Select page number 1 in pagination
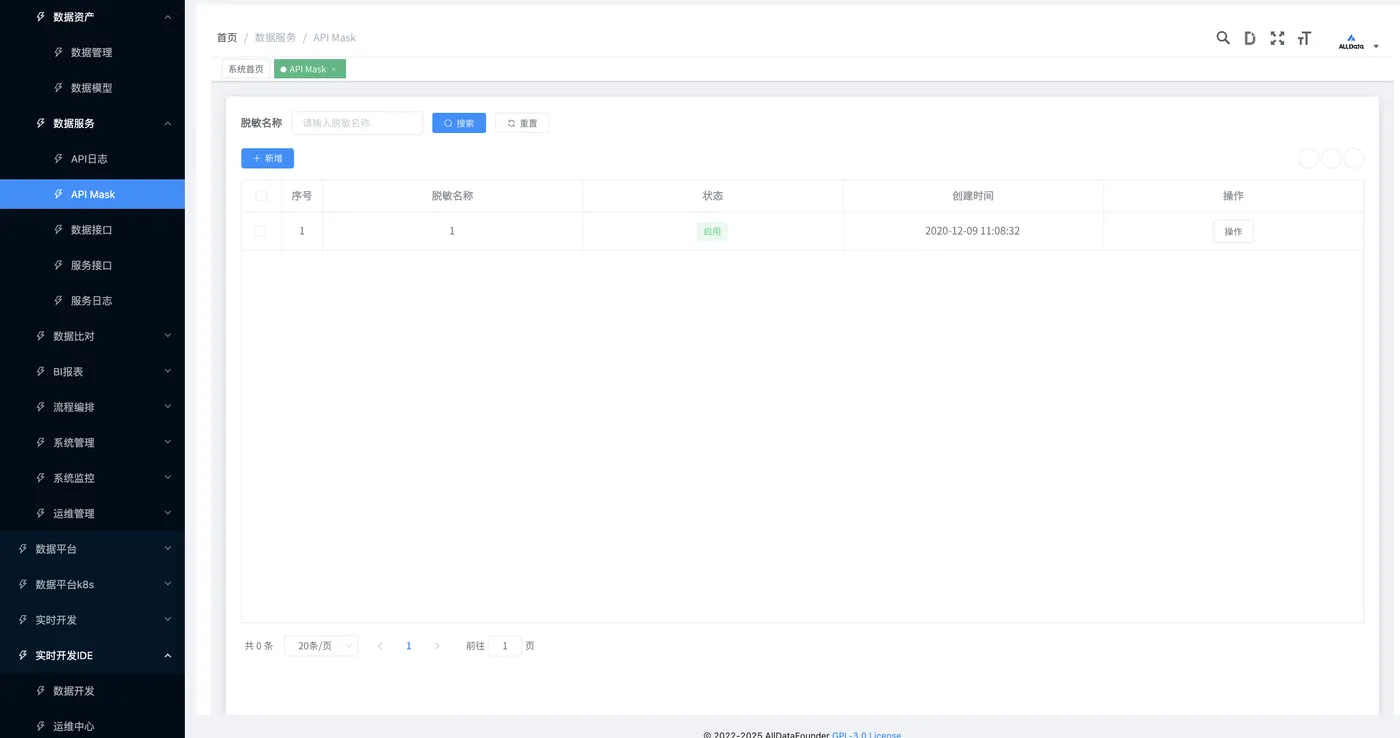Viewport: 1400px width, 738px height. click(x=409, y=646)
